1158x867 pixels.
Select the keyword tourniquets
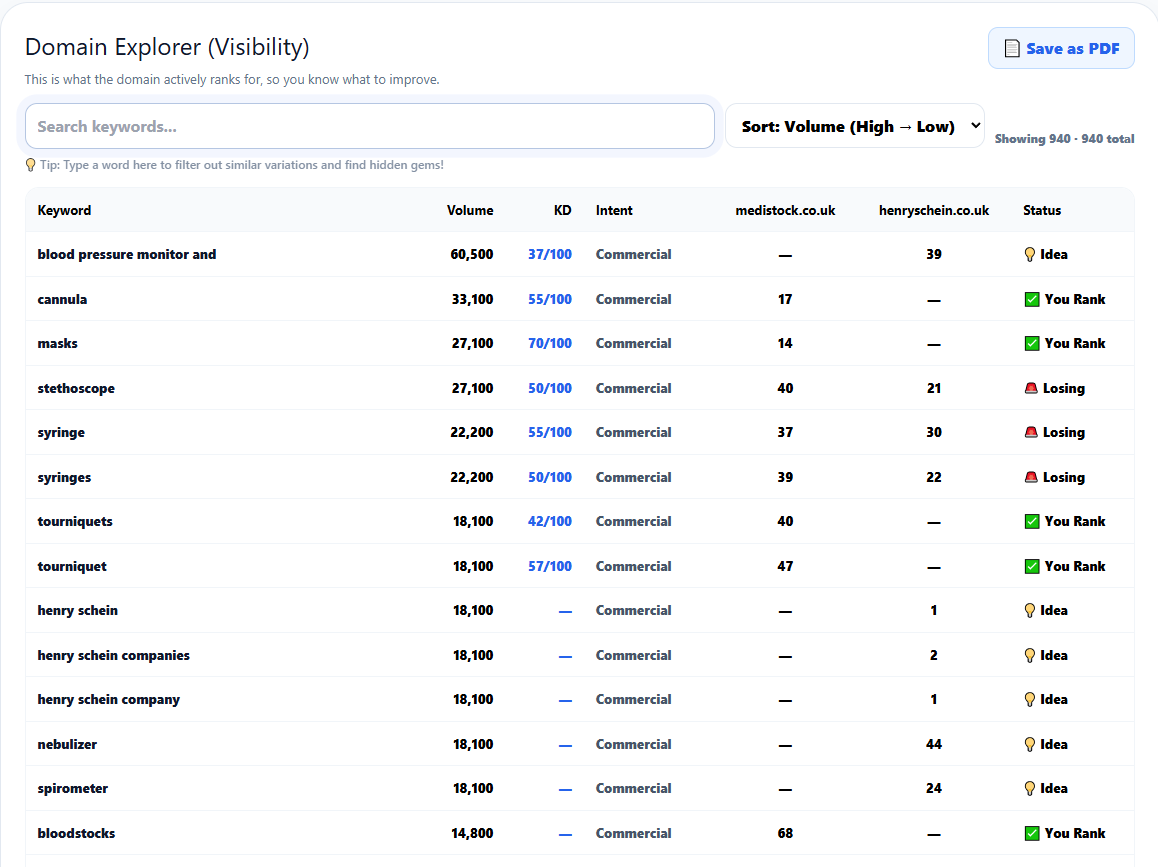[x=75, y=521]
